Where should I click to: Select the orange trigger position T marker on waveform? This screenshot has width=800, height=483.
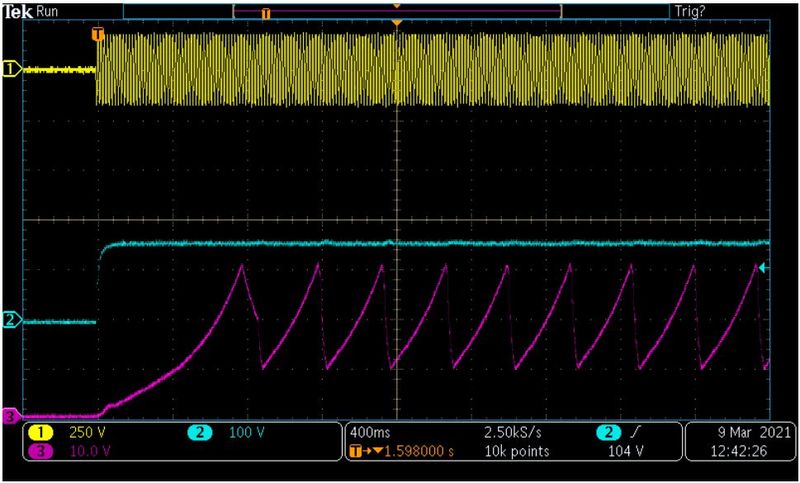(x=97, y=35)
